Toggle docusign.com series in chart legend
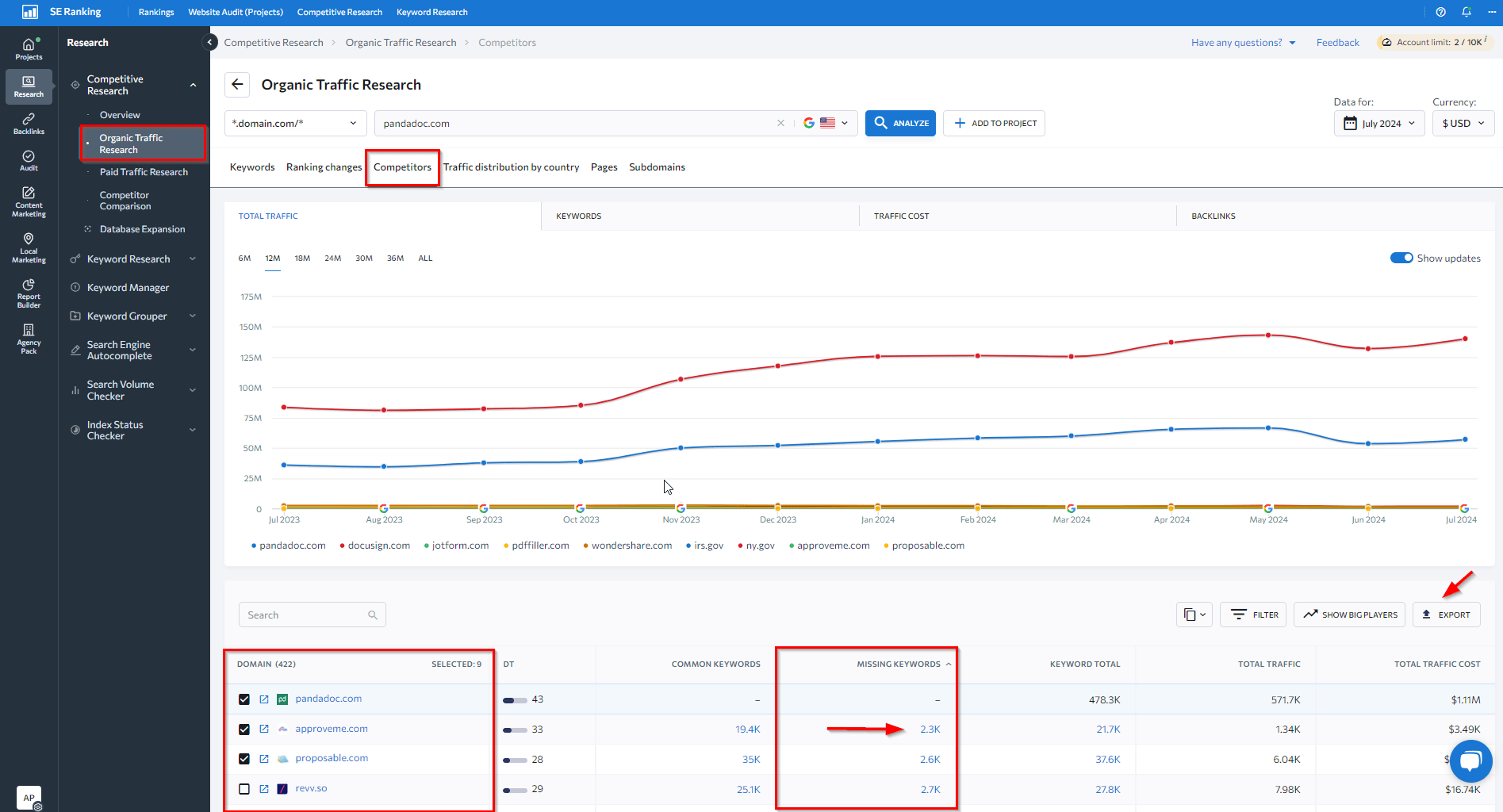Screen dimensions: 1503x812 375,546
